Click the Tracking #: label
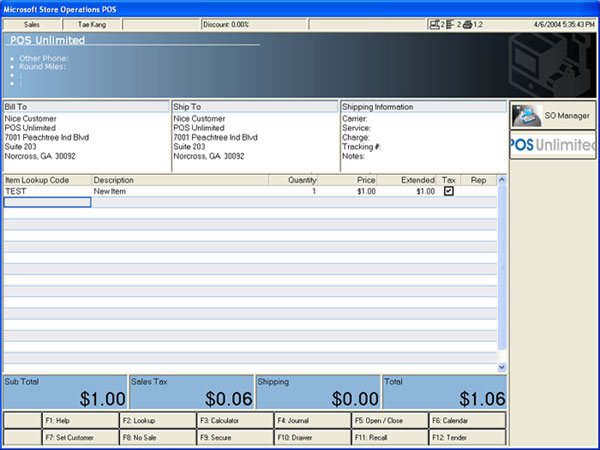 coord(362,147)
